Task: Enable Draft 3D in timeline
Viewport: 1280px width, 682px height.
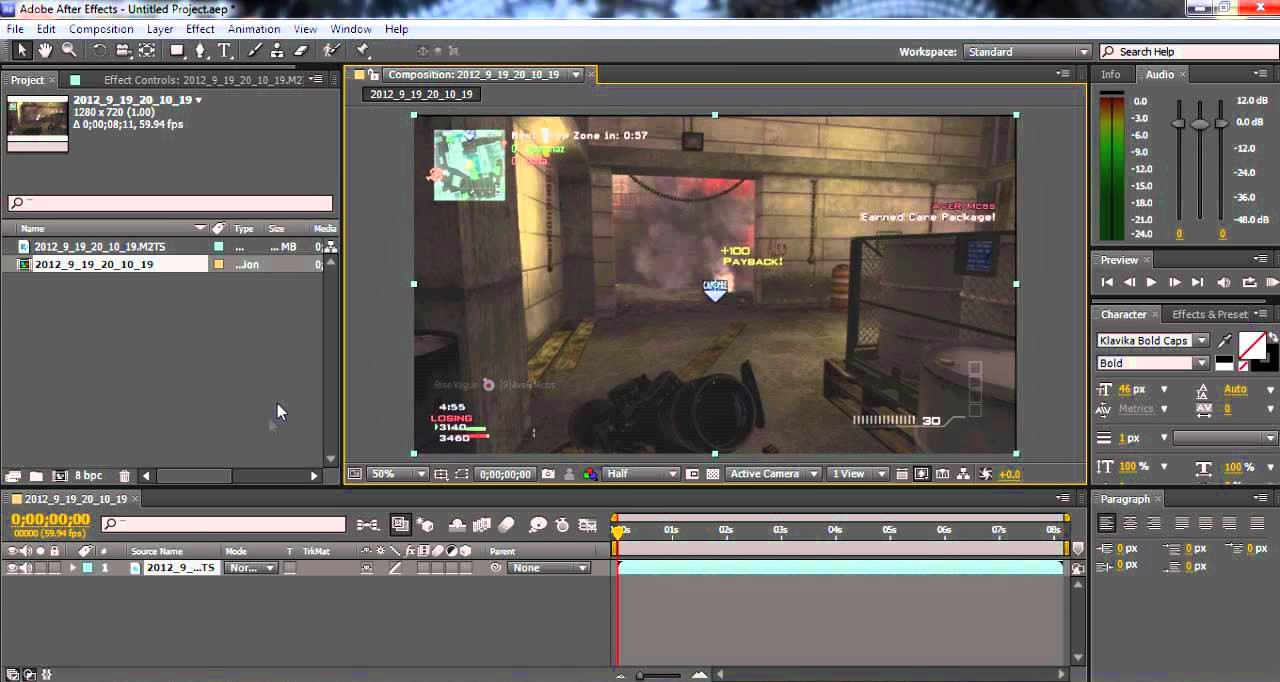Action: 424,525
